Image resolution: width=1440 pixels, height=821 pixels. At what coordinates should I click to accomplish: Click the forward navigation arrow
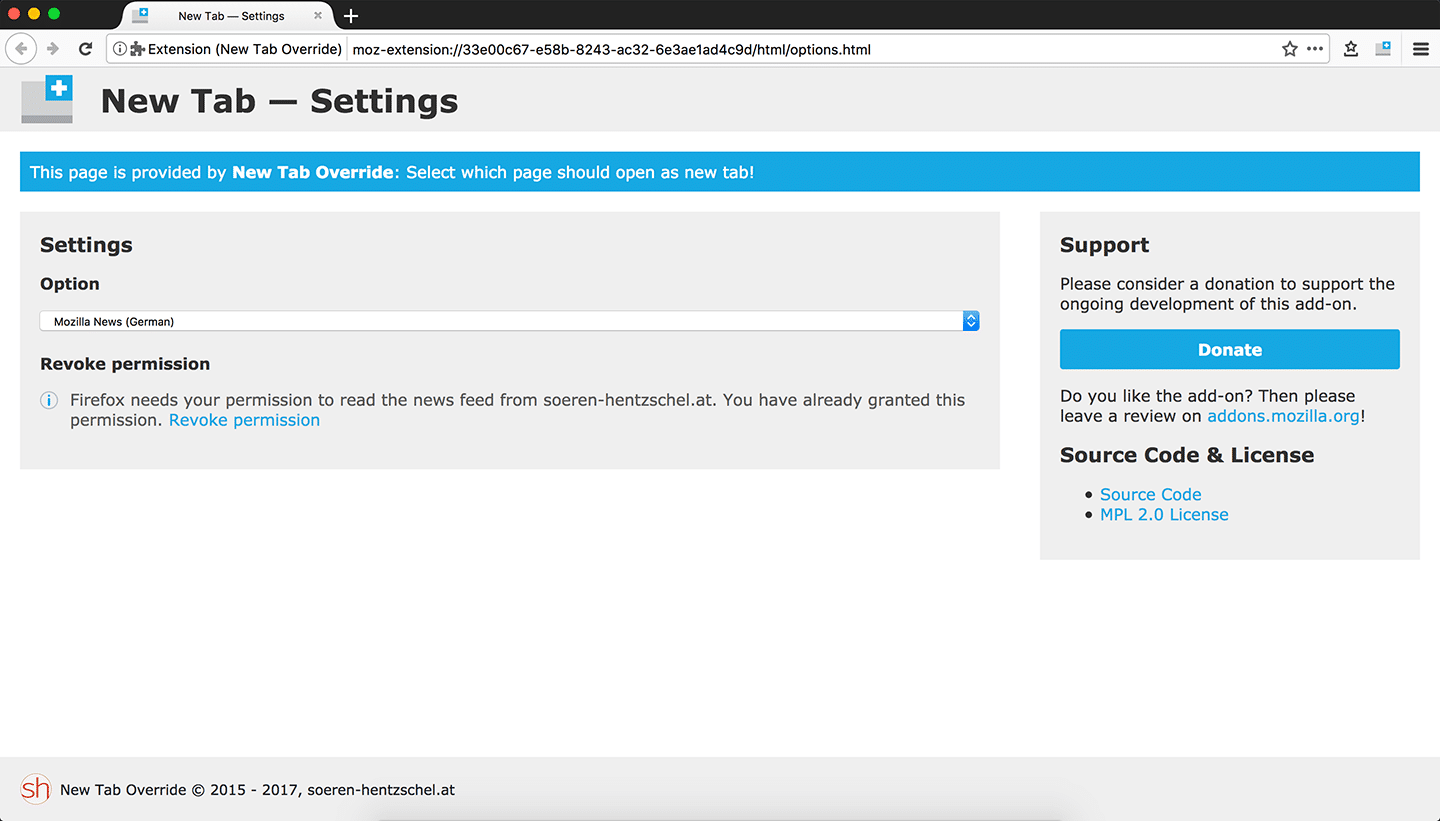click(53, 49)
